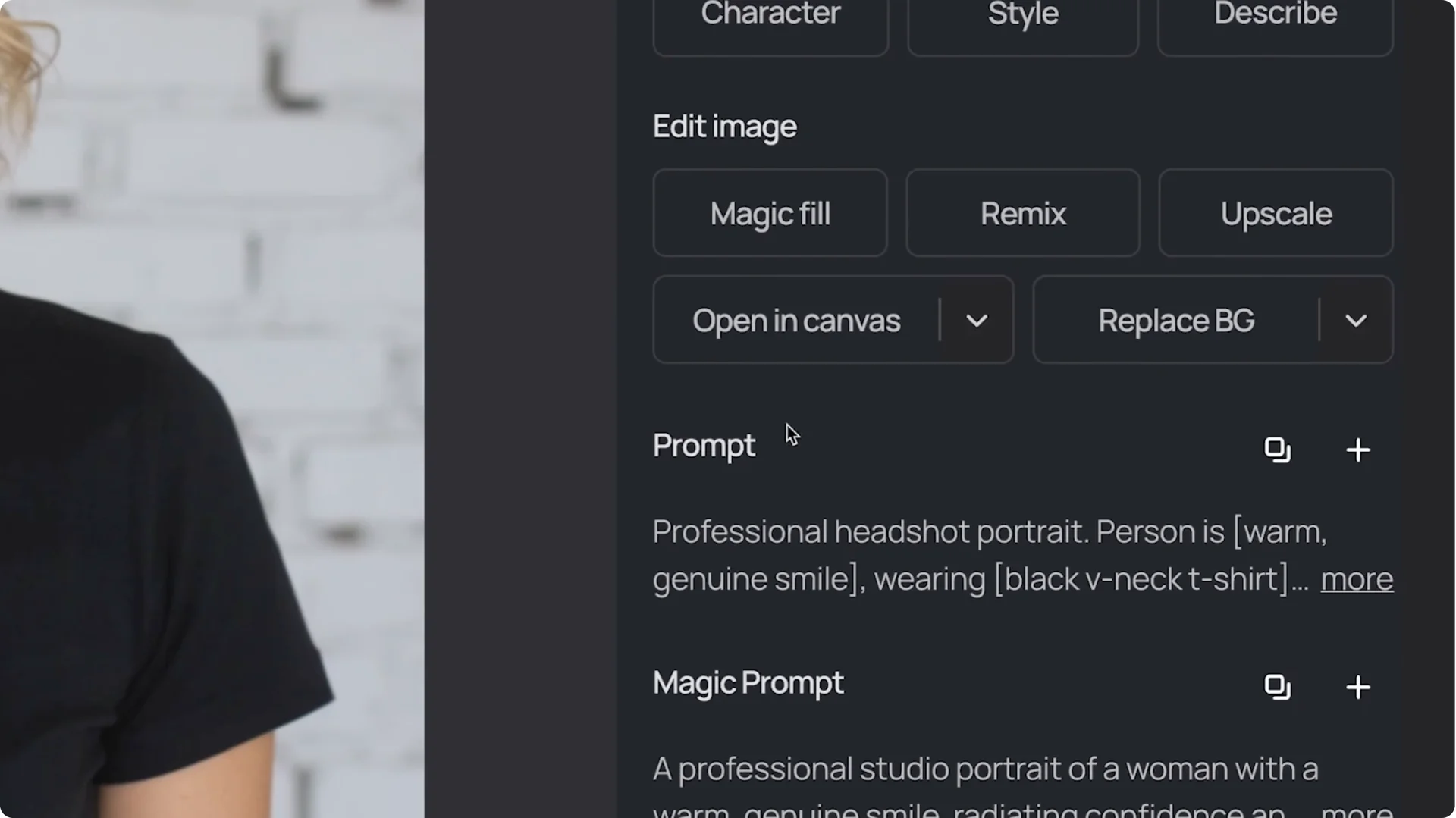Click the Prompt section heading
1456x818 pixels.
click(x=704, y=445)
